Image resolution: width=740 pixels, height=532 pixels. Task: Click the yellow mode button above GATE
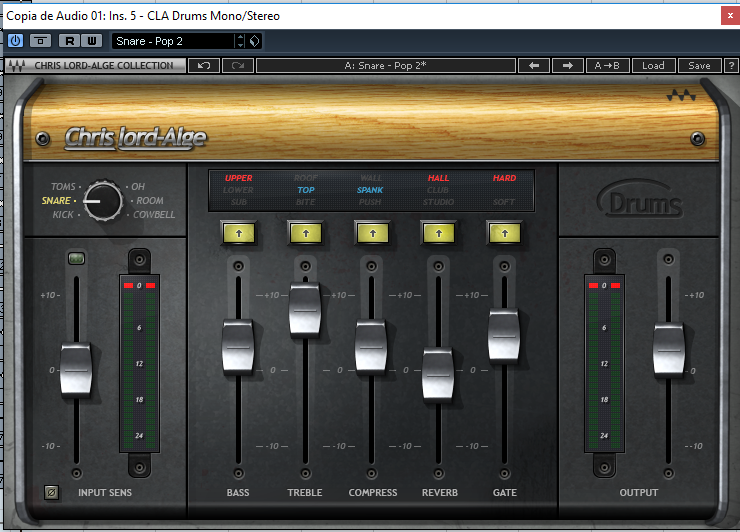pos(505,233)
